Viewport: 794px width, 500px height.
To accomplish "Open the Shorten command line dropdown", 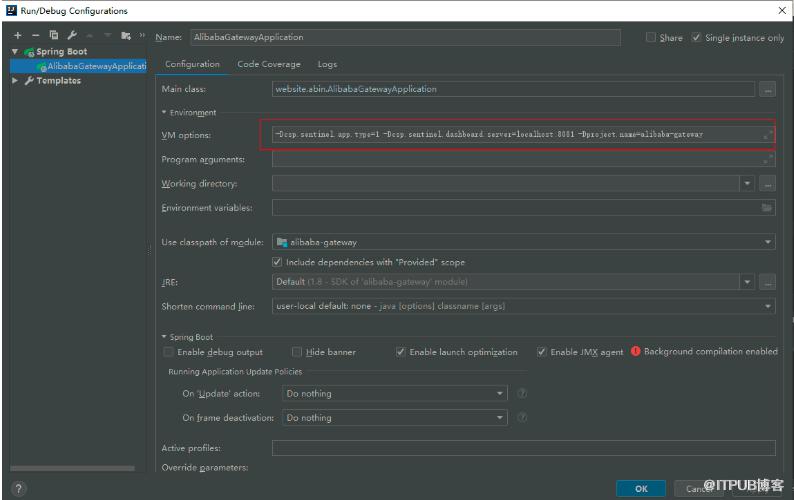I will point(768,306).
